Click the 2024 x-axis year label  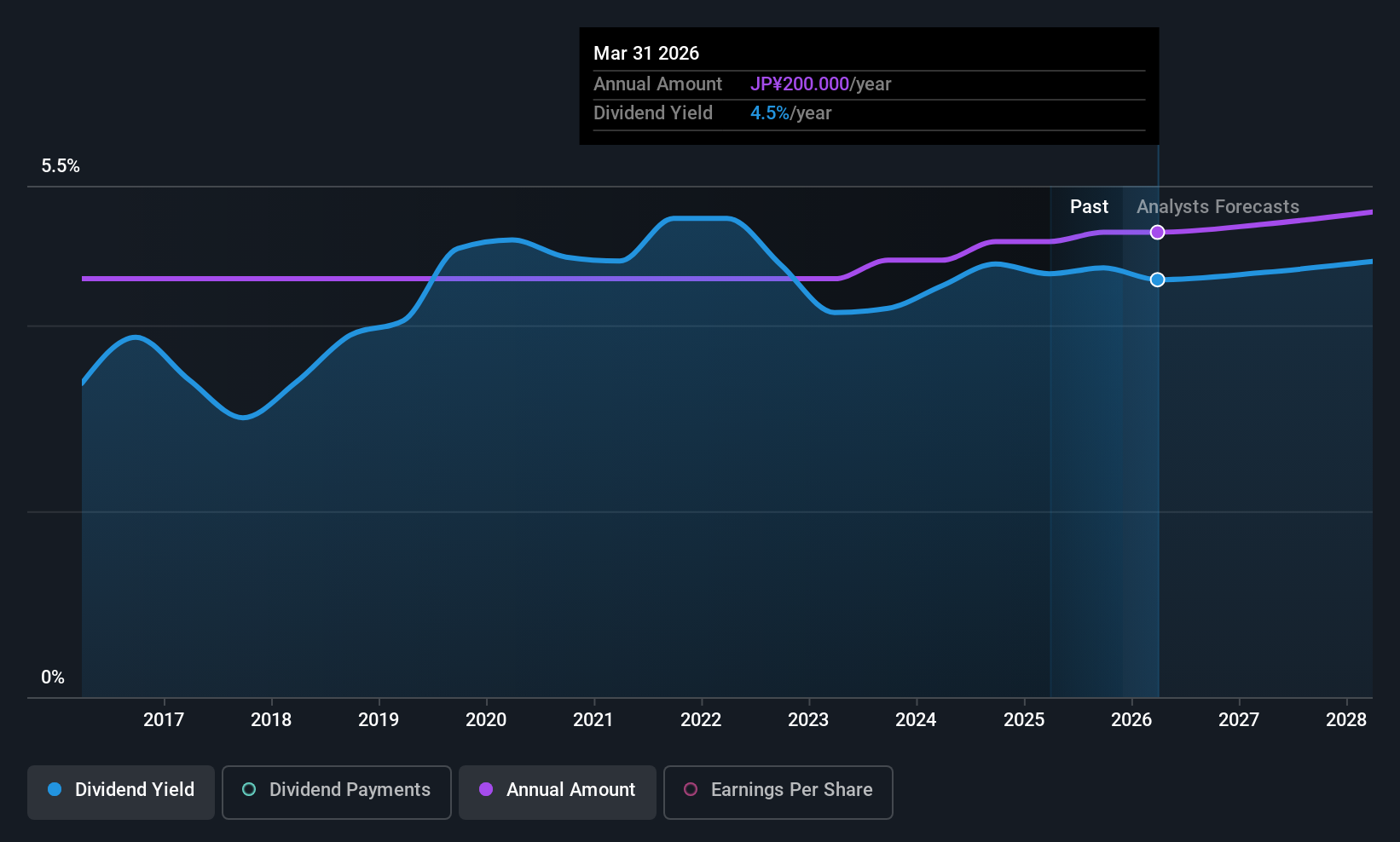pyautogui.click(x=916, y=720)
